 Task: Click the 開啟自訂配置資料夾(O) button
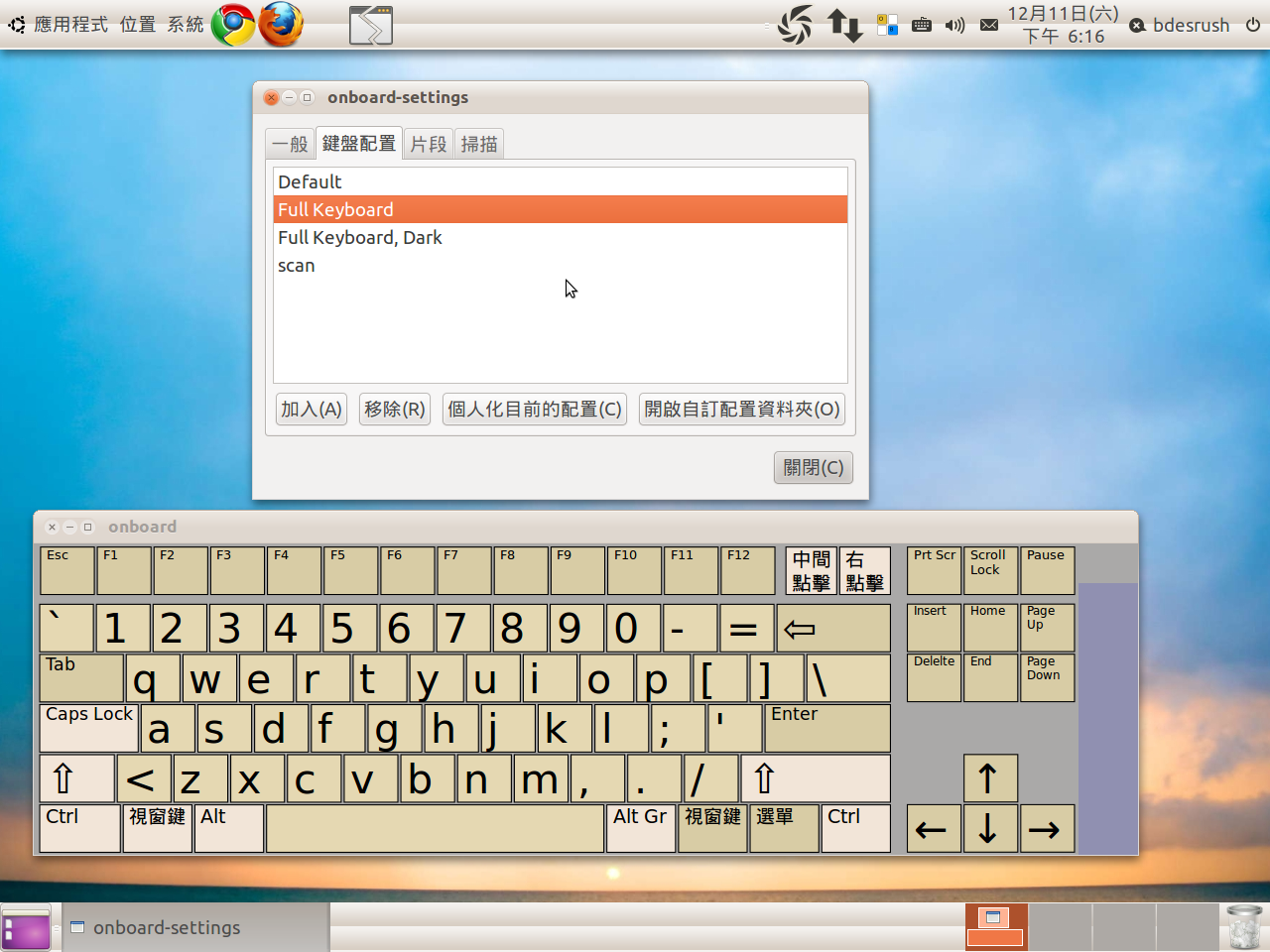coord(742,409)
